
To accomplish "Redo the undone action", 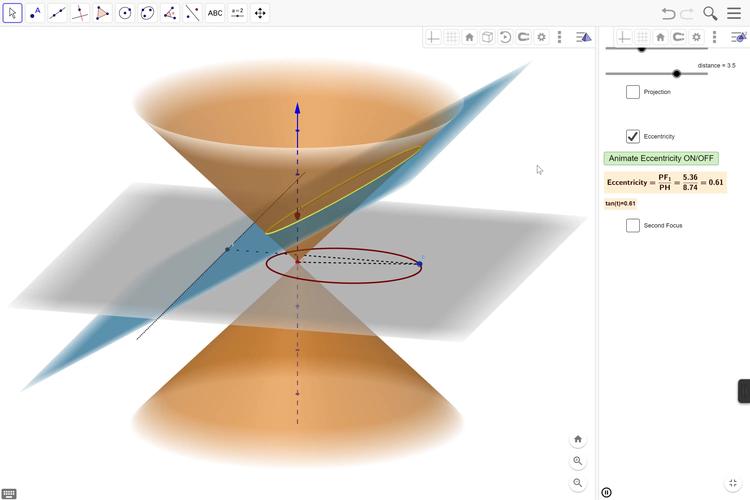I will (687, 13).
